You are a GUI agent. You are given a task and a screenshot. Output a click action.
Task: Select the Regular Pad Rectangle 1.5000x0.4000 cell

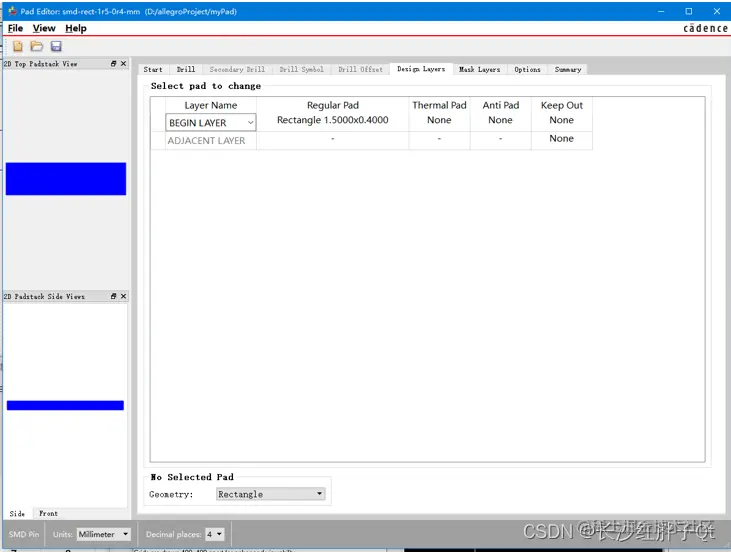pos(332,120)
